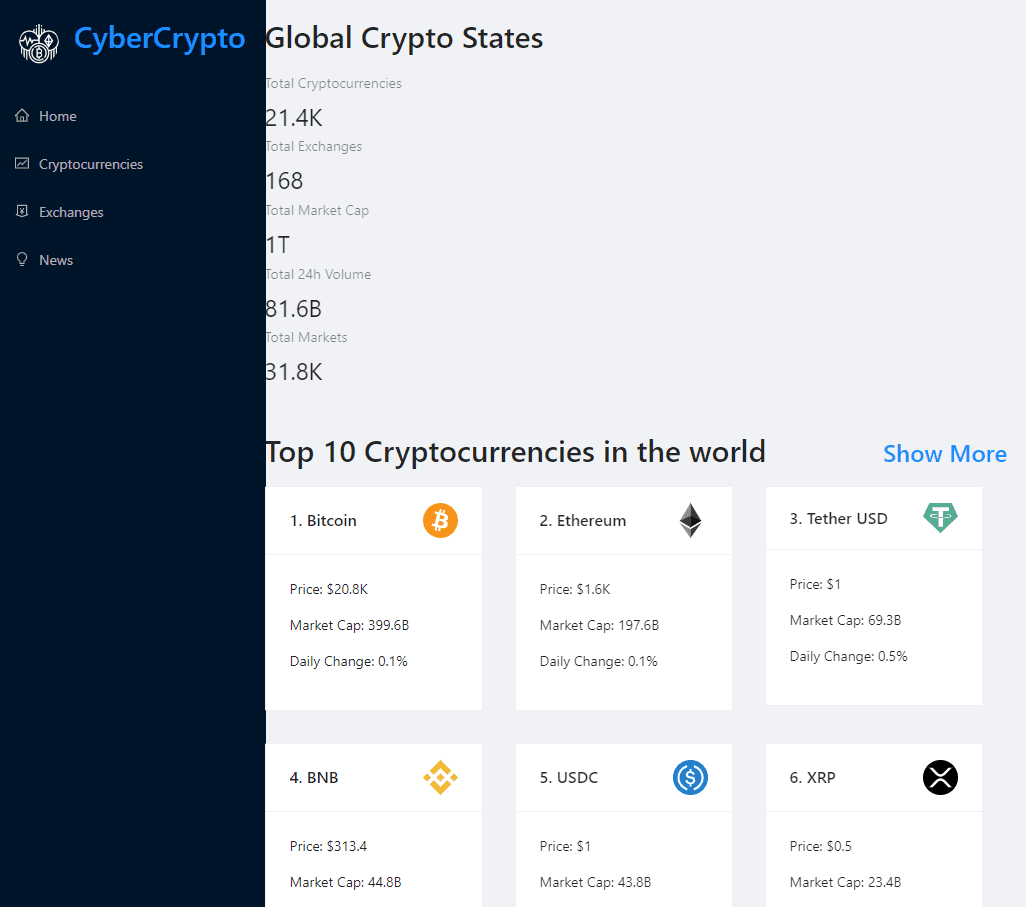Click USDC's Market Cap: 43.8B text
Image resolution: width=1026 pixels, height=907 pixels.
[x=595, y=882]
